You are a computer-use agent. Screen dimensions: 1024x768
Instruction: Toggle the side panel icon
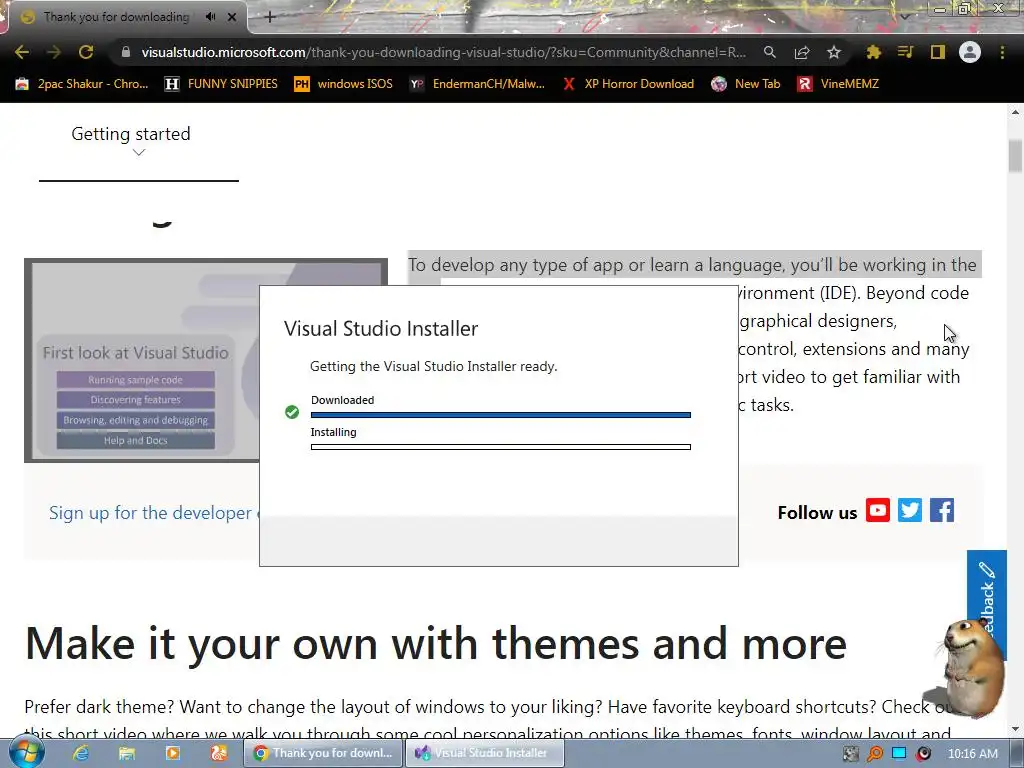[x=938, y=52]
